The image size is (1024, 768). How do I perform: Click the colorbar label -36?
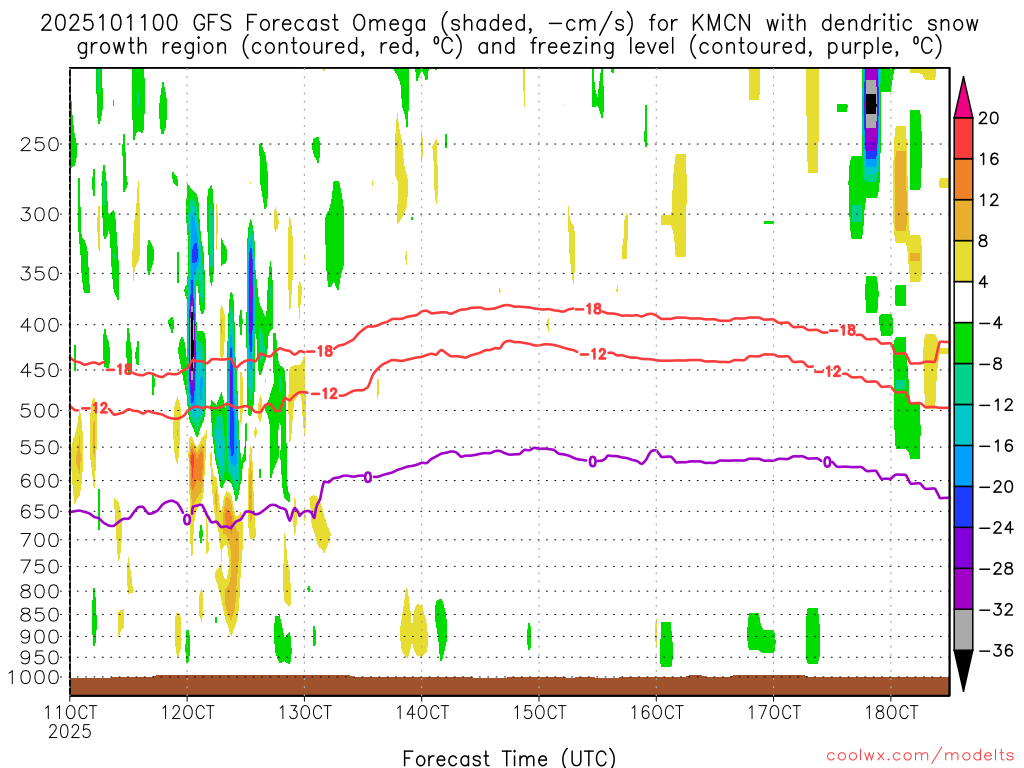[996, 650]
